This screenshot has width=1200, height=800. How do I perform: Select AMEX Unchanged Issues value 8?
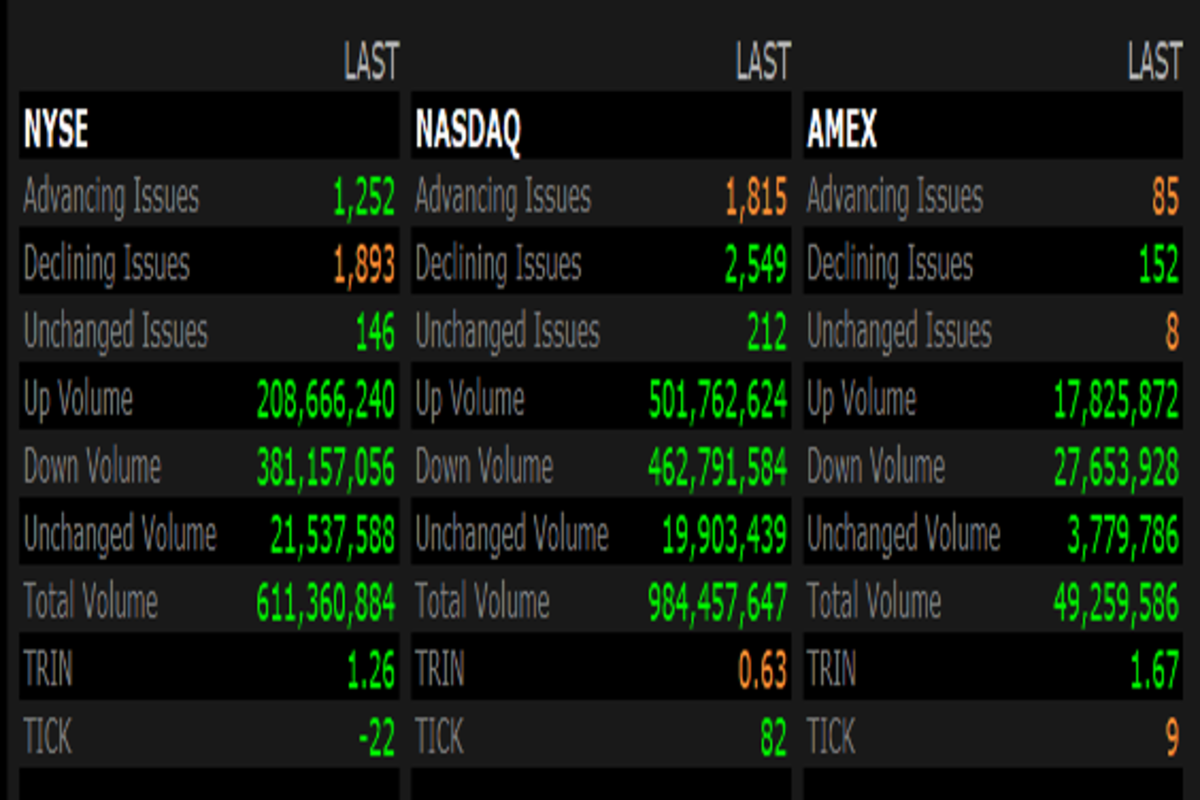click(x=1171, y=332)
